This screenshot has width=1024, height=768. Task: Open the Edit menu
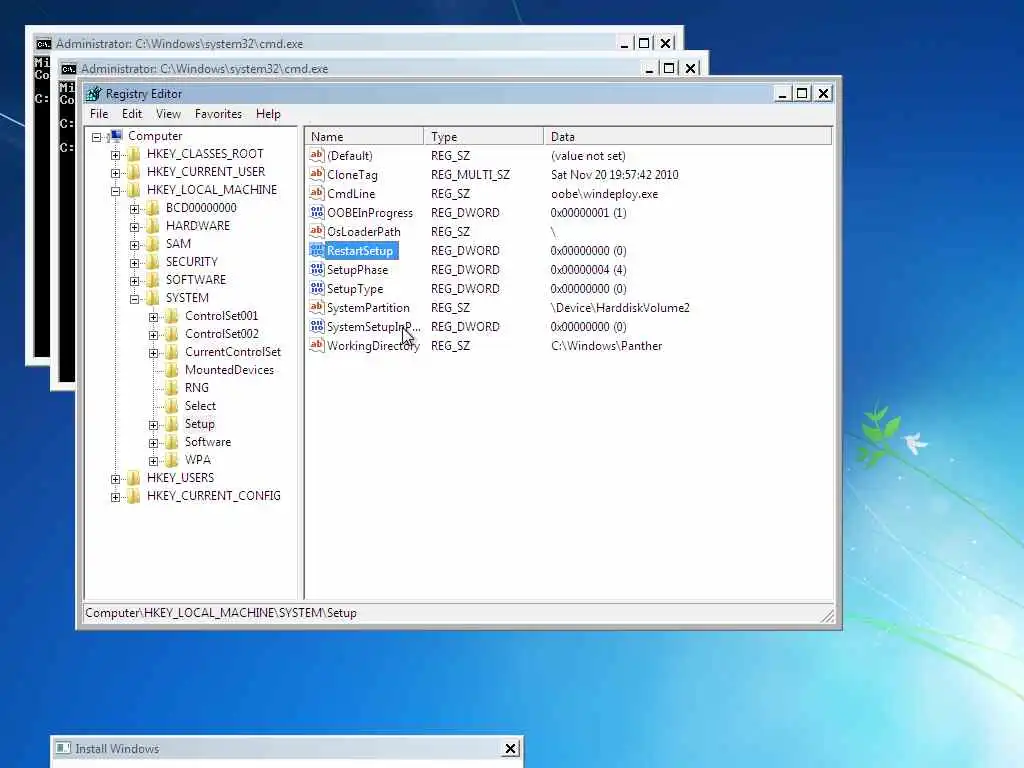[x=132, y=114]
